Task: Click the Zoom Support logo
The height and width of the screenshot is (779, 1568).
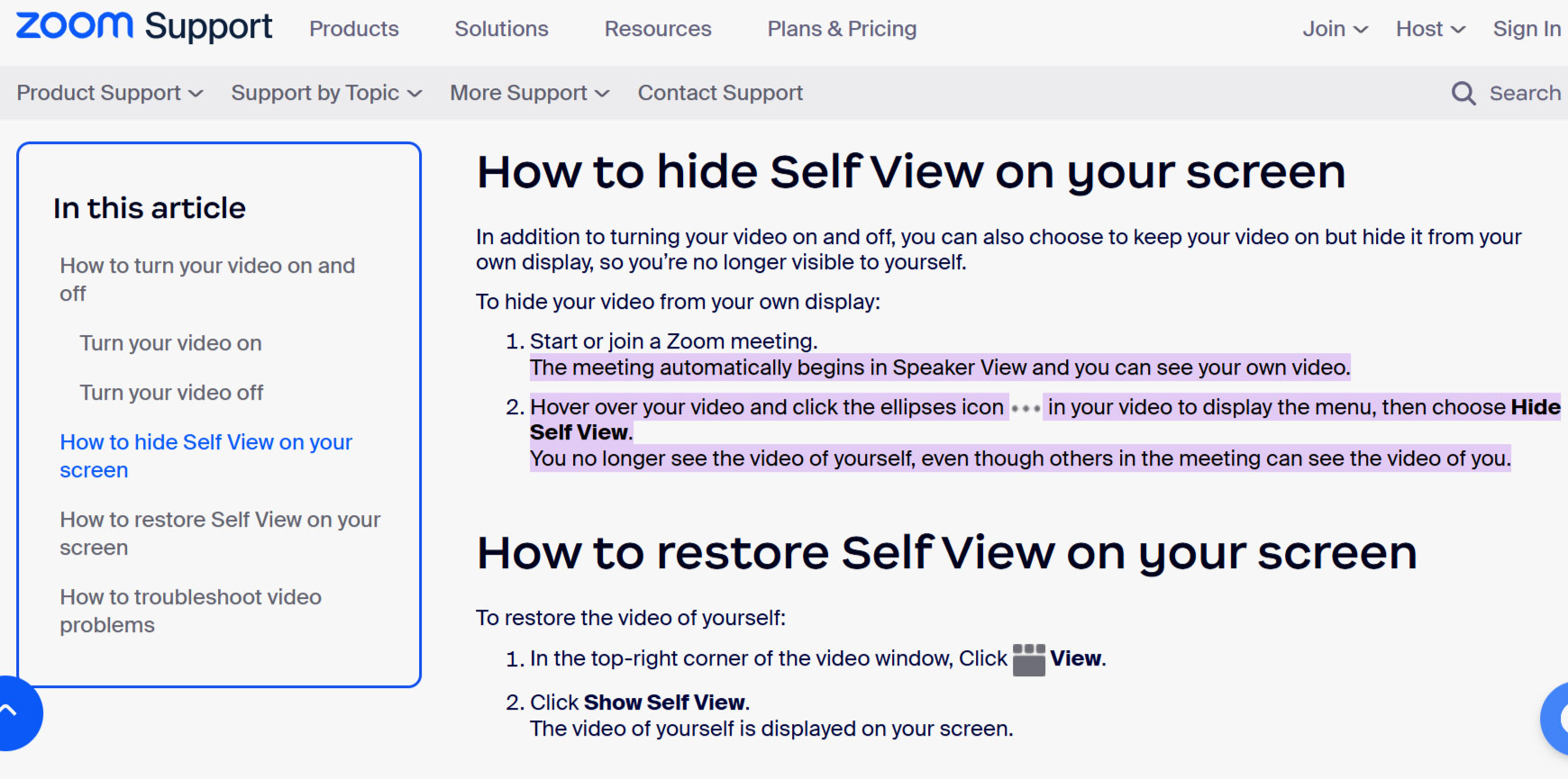Action: click(144, 27)
